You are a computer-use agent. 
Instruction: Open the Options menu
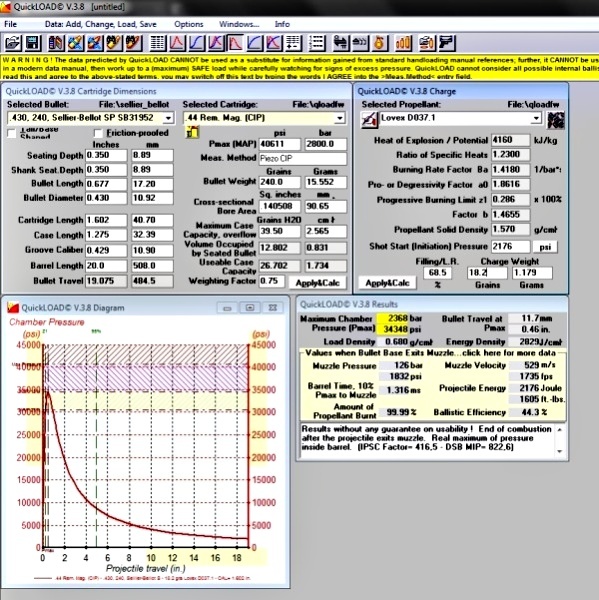point(188,24)
